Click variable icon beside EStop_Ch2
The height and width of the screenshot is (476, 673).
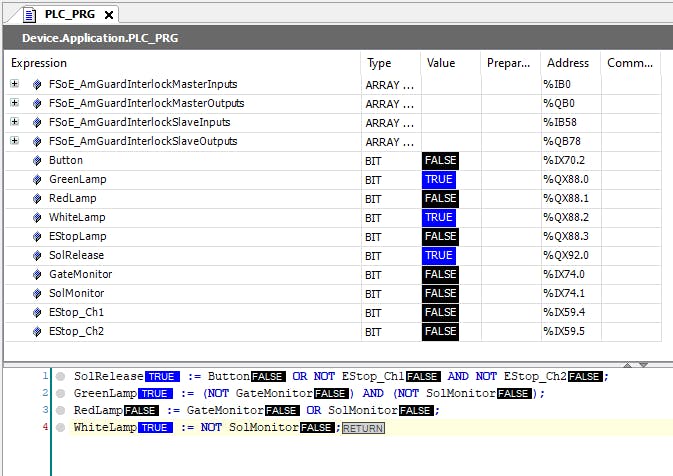coord(37,331)
